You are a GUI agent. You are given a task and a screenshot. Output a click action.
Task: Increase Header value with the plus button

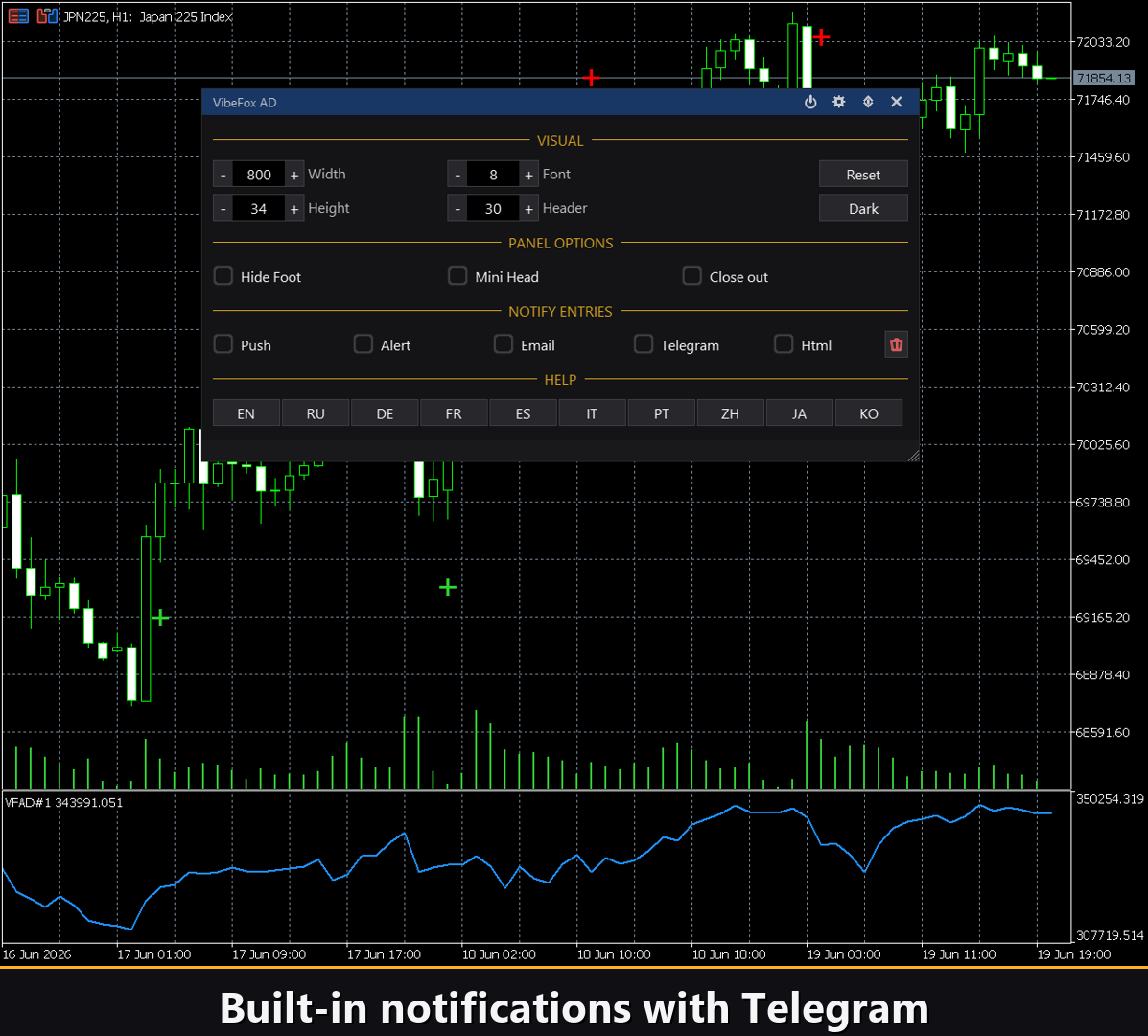click(x=528, y=209)
